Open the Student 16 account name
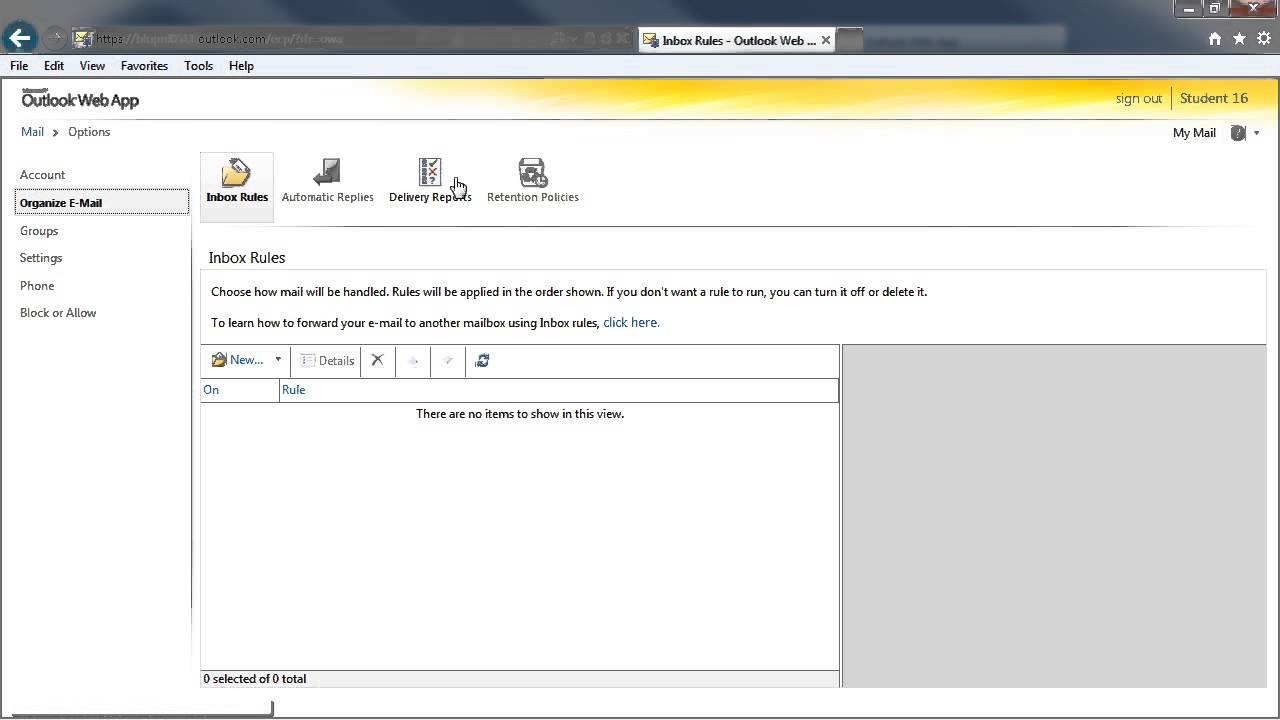1280x720 pixels. pyautogui.click(x=1214, y=98)
